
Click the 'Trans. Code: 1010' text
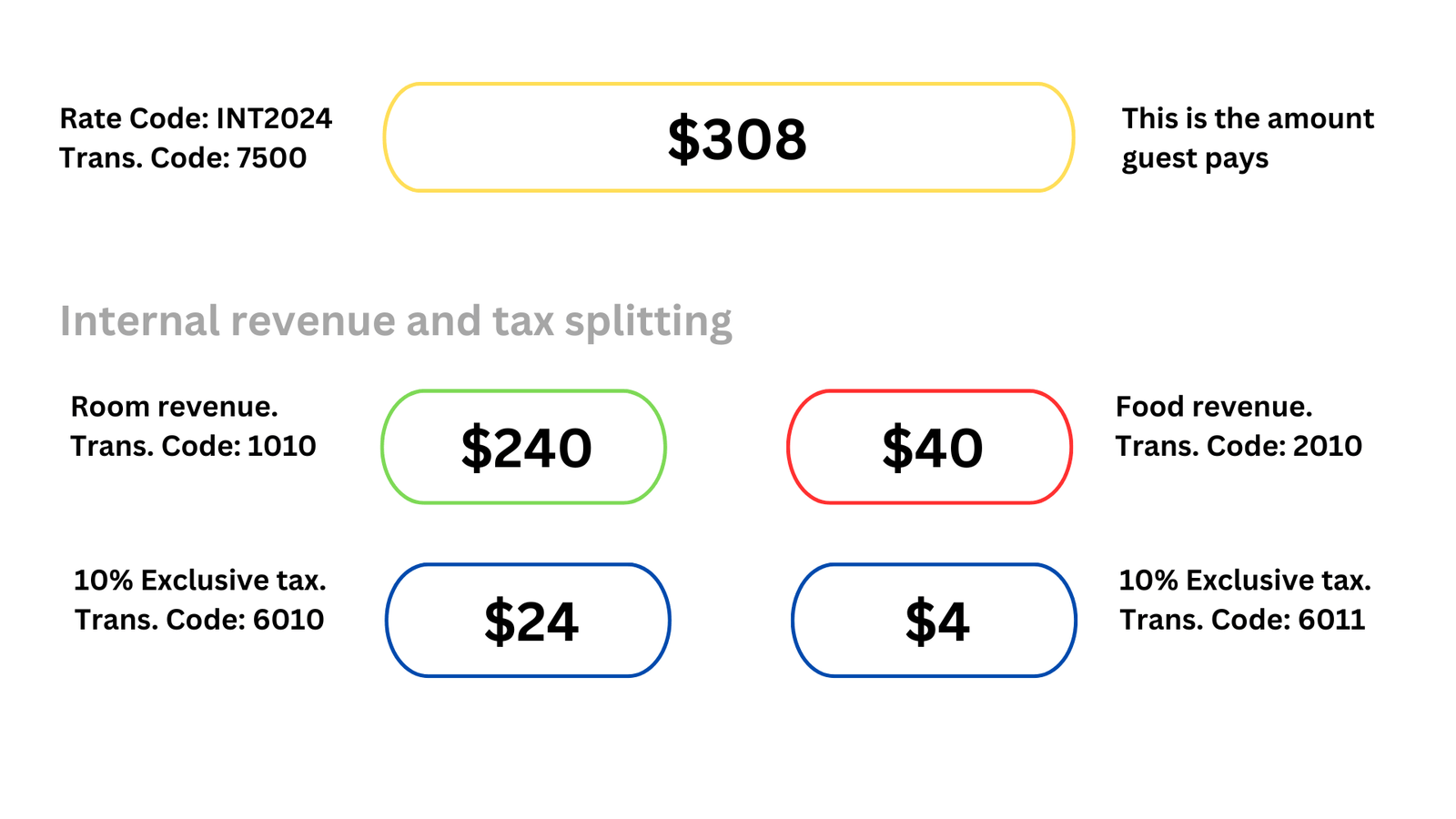click(193, 446)
